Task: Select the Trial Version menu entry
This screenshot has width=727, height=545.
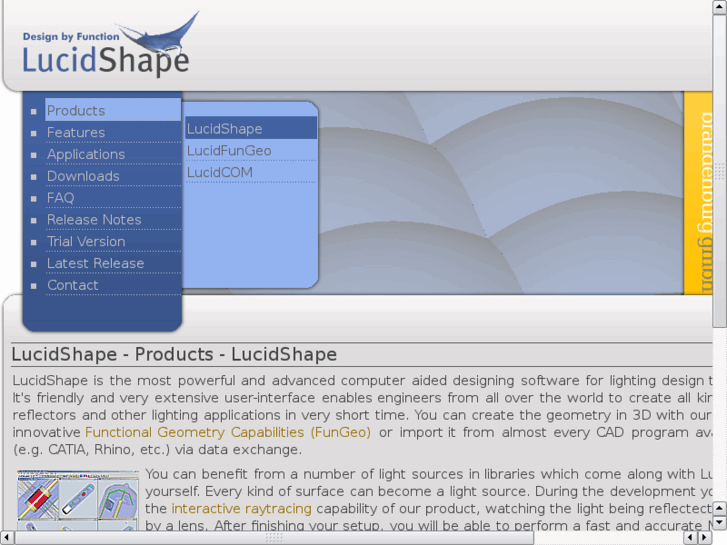Action: pyautogui.click(x=113, y=242)
